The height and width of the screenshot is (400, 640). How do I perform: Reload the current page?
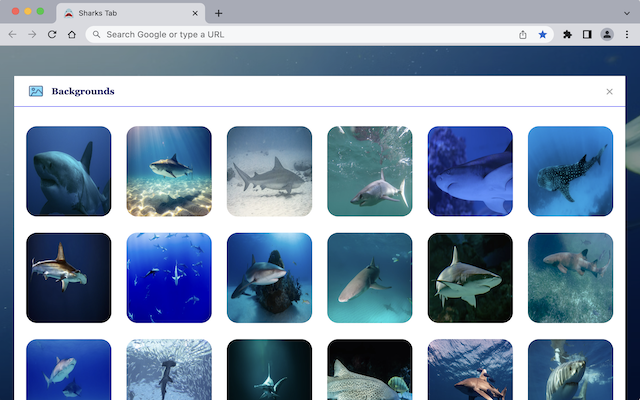coord(52,35)
